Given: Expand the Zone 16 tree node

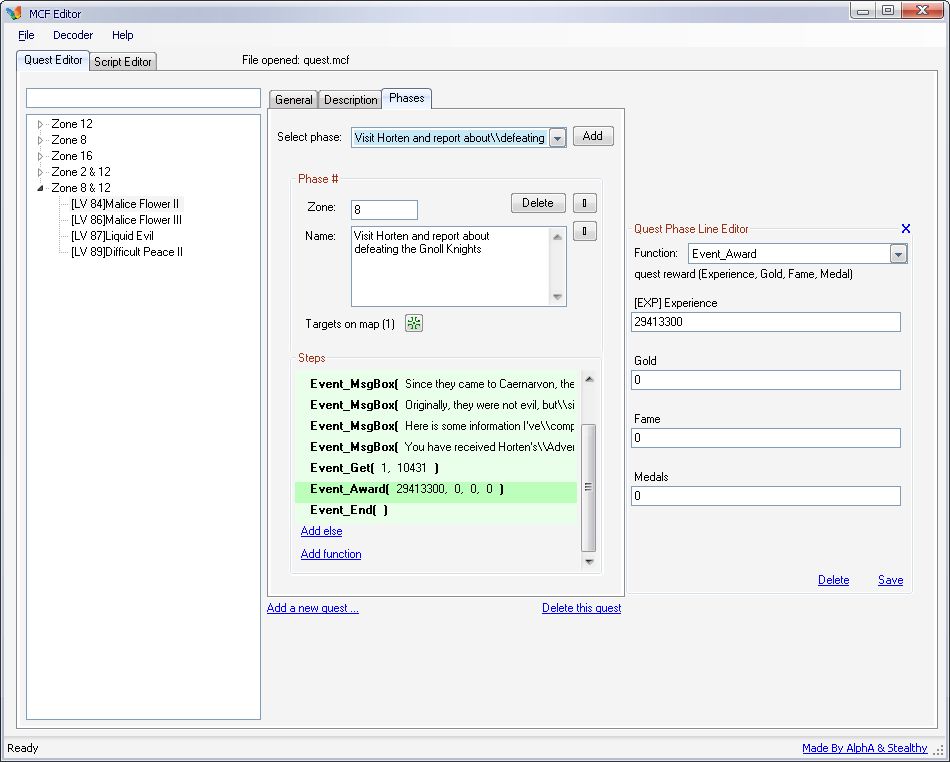Looking at the screenshot, I should pyautogui.click(x=41, y=156).
